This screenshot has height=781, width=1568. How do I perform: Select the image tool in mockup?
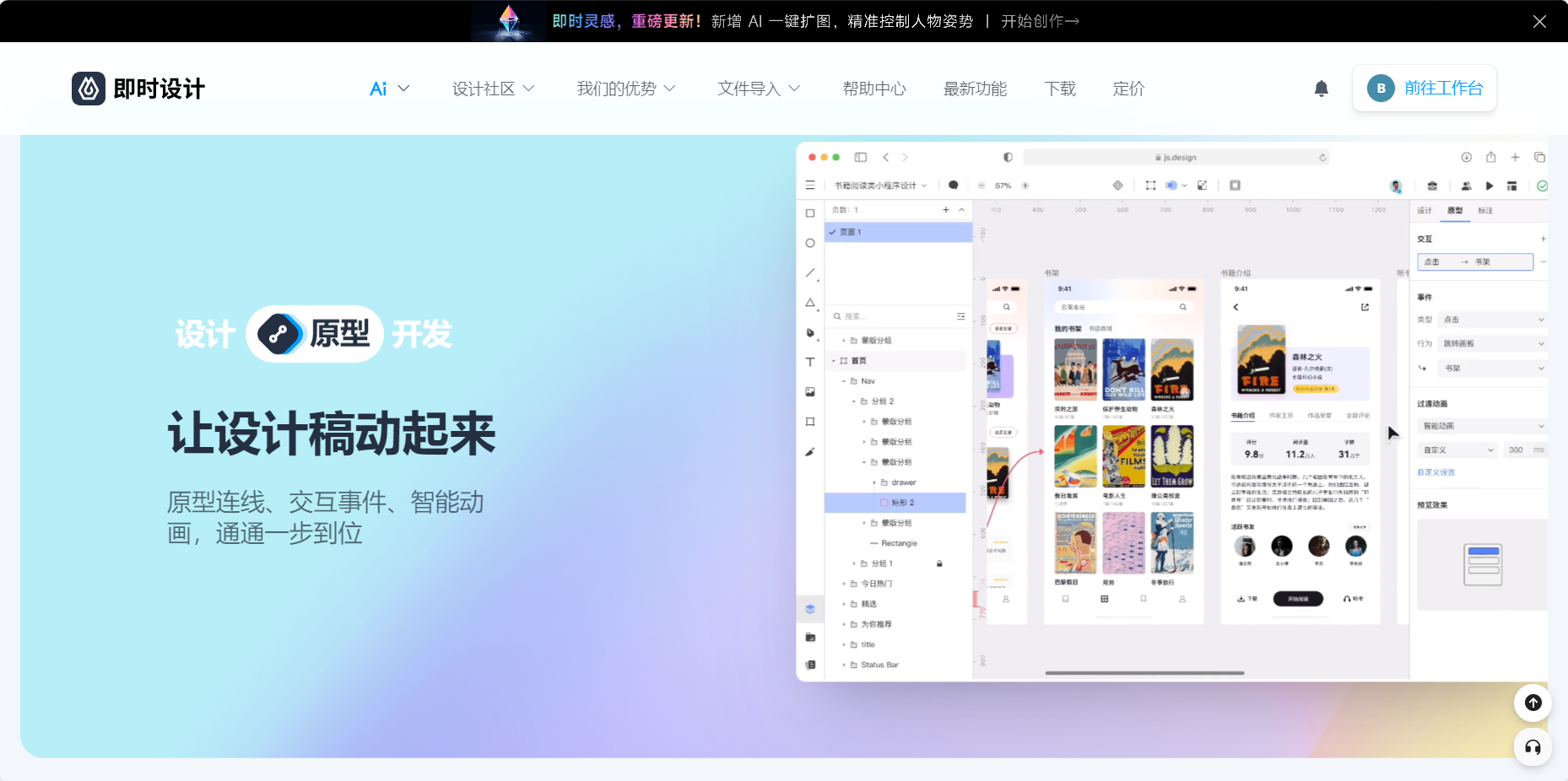[810, 391]
